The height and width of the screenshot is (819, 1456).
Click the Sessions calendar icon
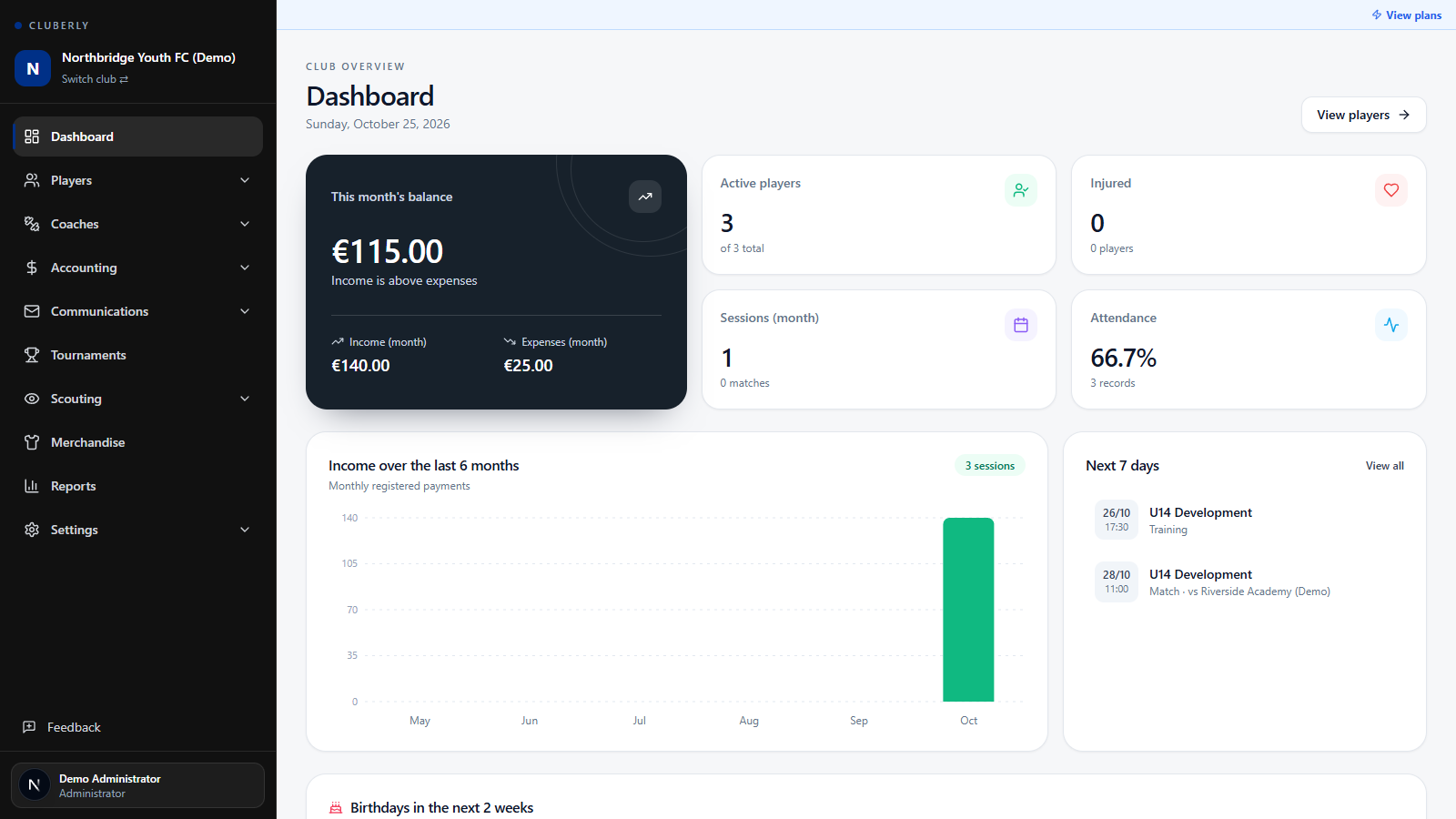1021,325
